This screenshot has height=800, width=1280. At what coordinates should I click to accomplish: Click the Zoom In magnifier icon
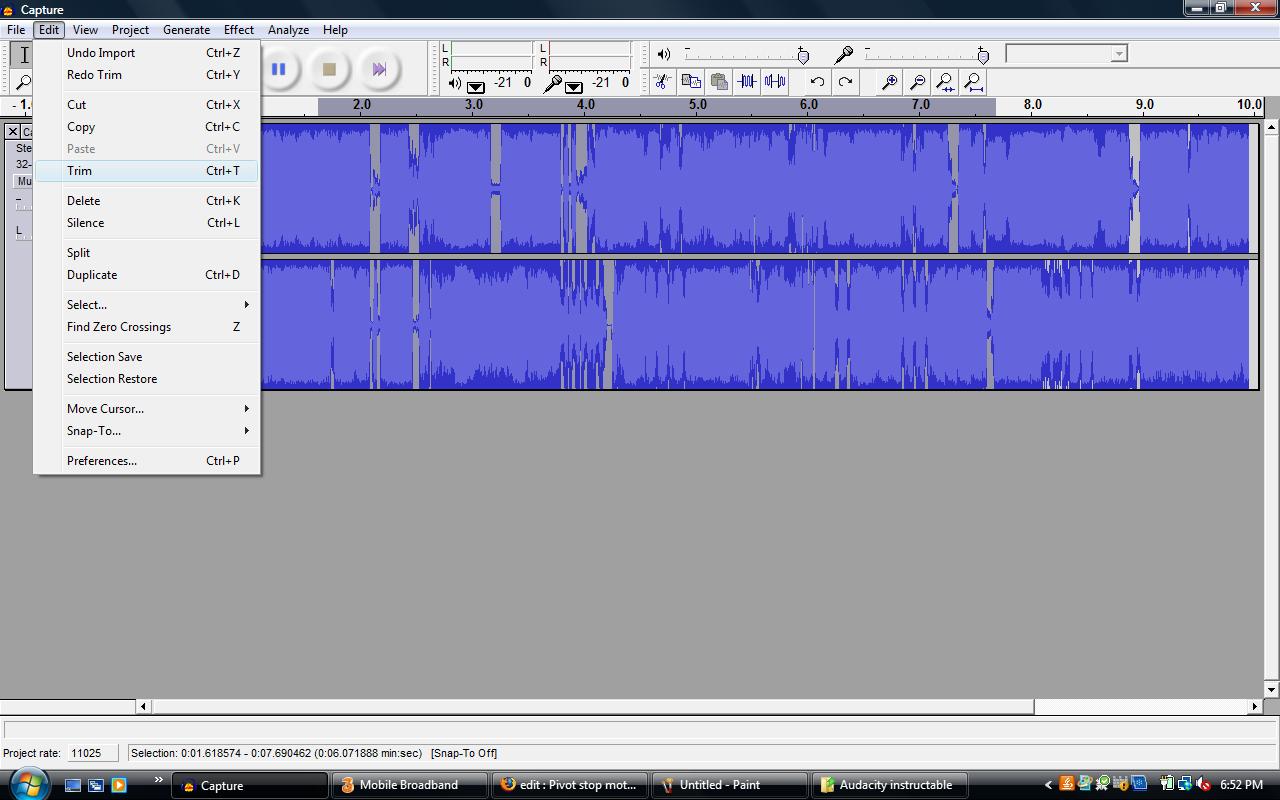pyautogui.click(x=888, y=82)
